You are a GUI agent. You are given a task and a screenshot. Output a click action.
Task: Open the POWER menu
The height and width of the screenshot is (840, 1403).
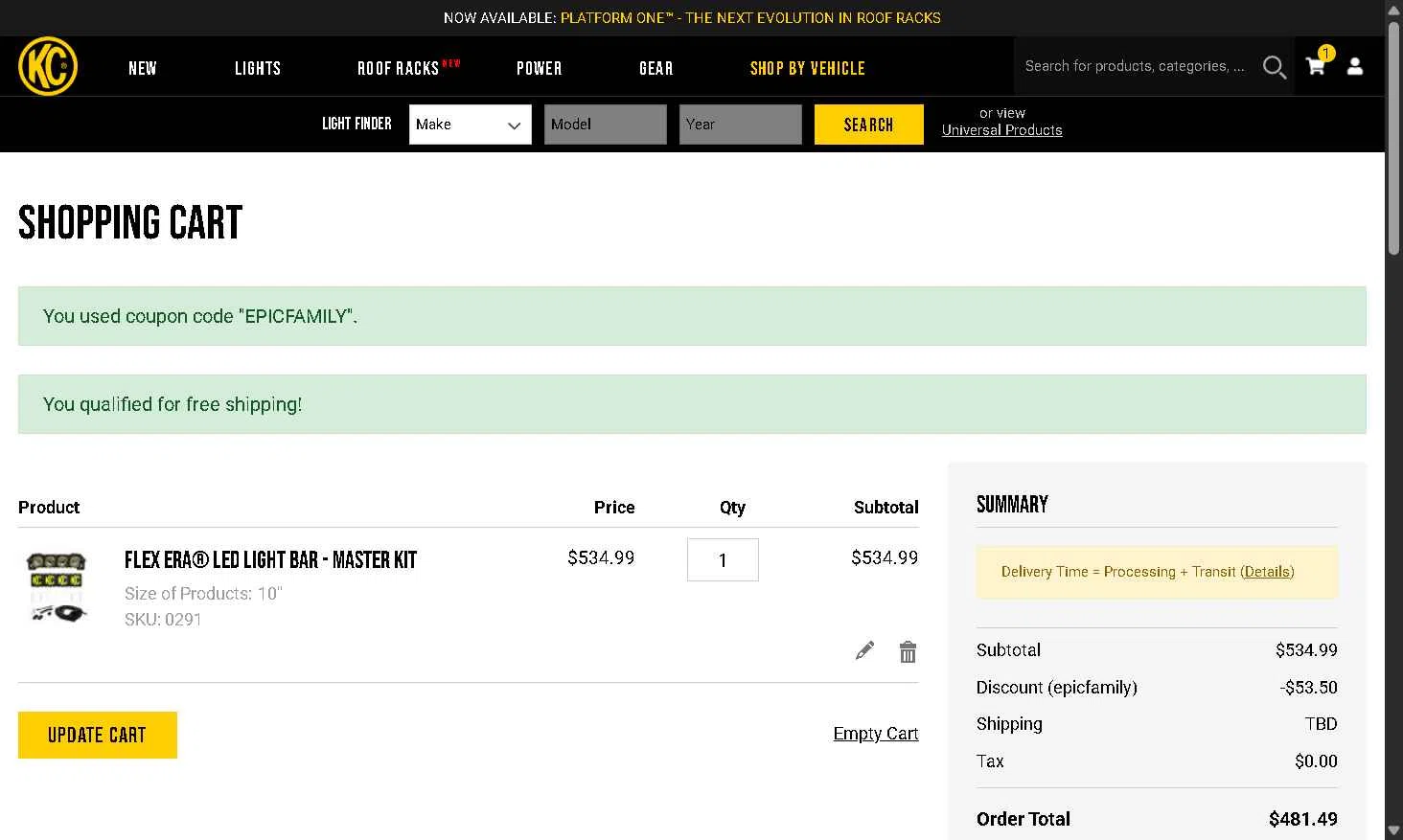540,68
